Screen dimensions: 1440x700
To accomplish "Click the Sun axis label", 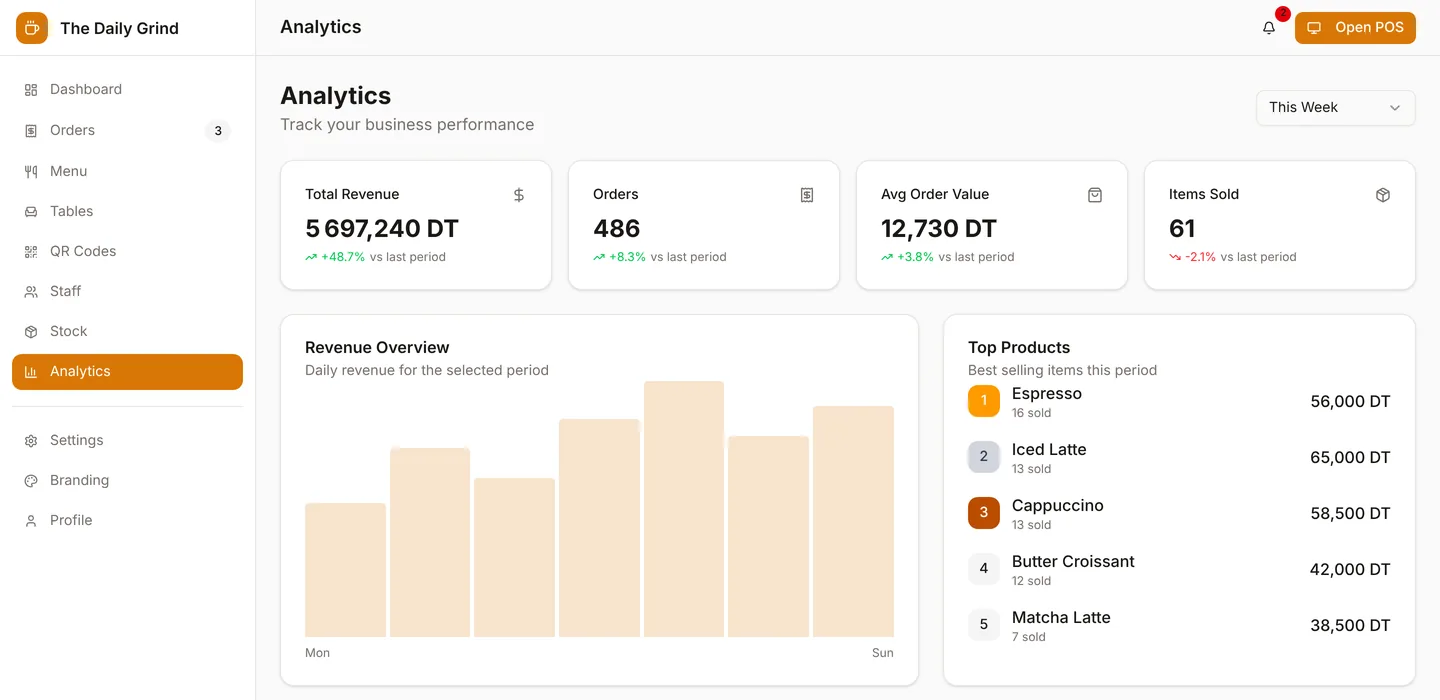I will click(x=883, y=653).
